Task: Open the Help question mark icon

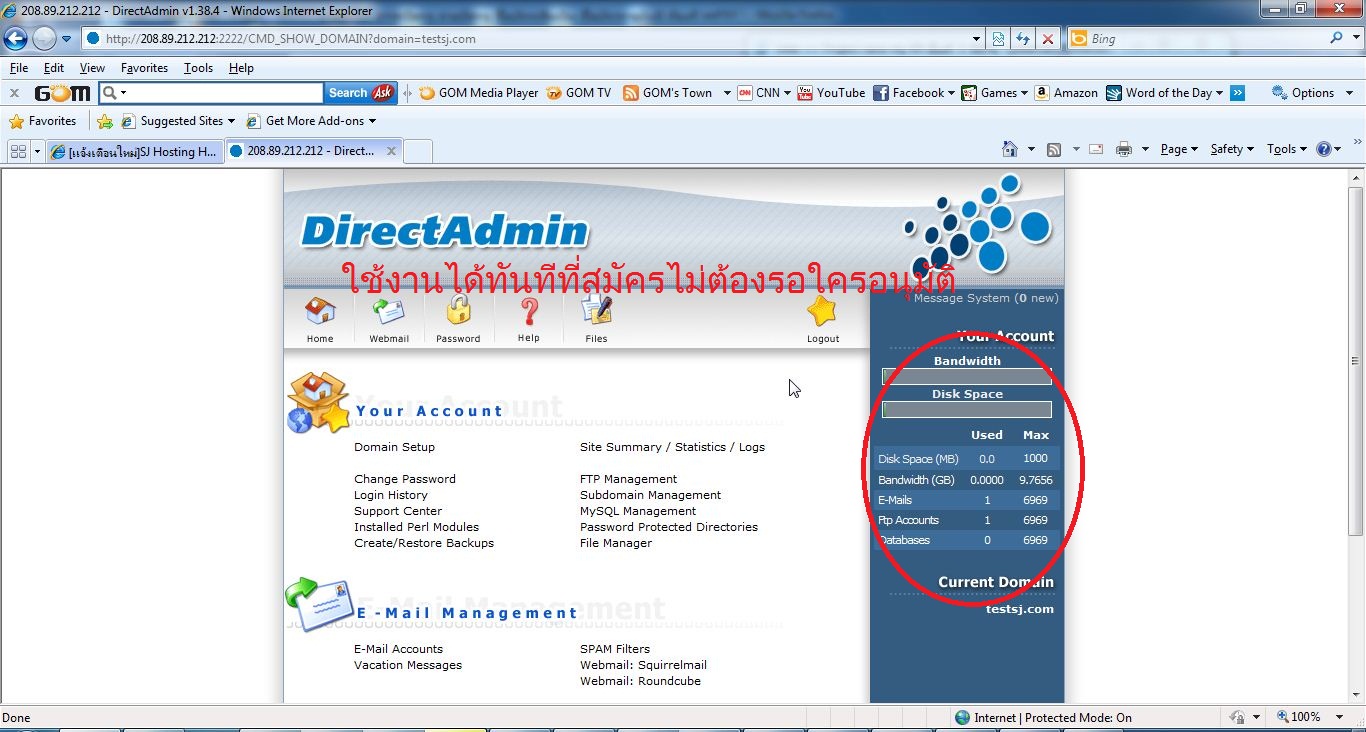Action: point(529,311)
